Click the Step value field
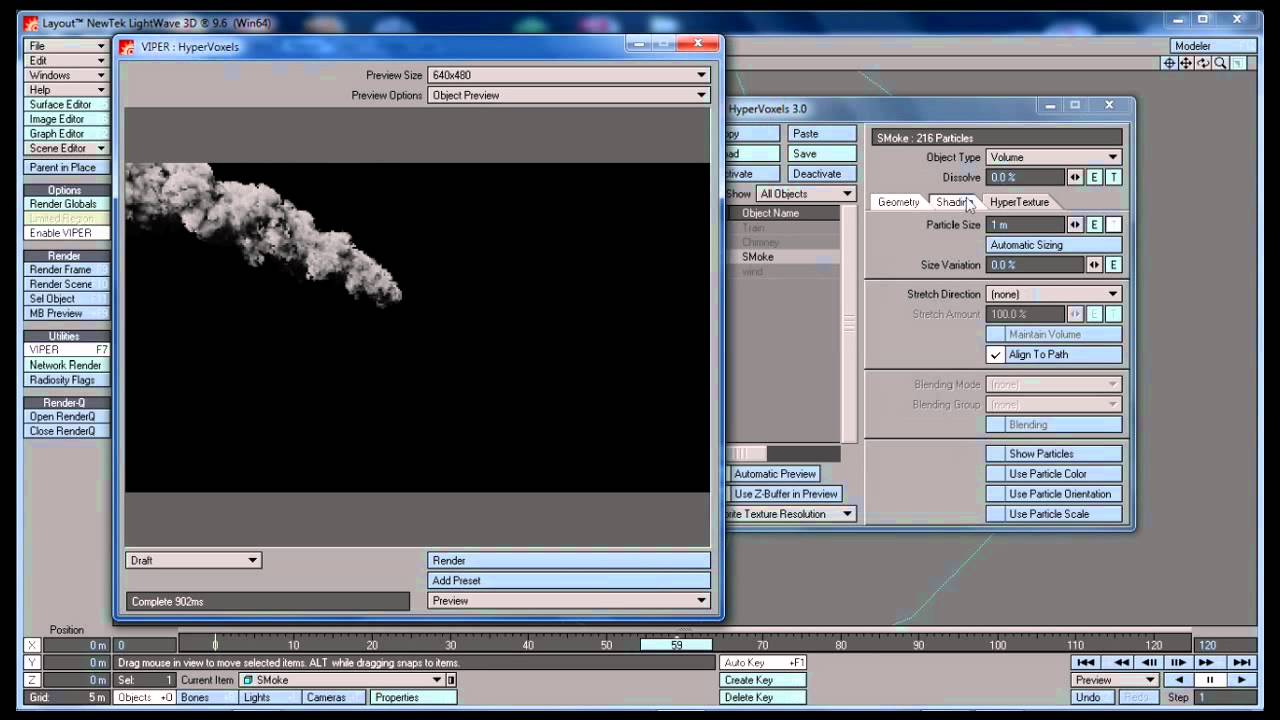The height and width of the screenshot is (720, 1280). coord(1225,697)
